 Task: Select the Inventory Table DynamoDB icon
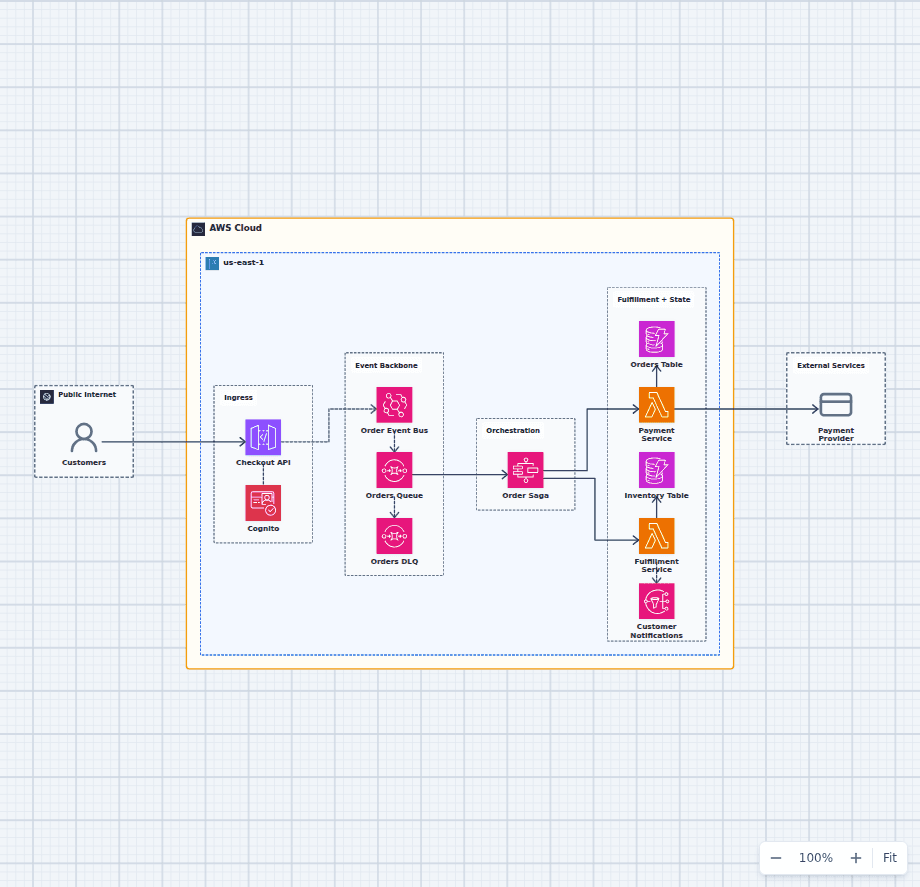tap(657, 470)
